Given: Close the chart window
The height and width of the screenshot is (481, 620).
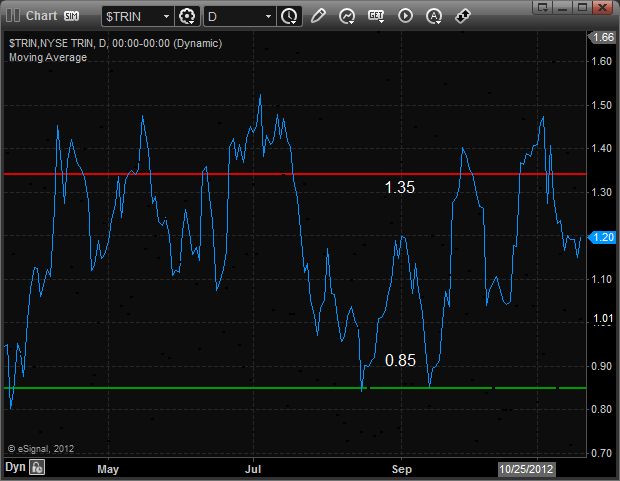Looking at the screenshot, I should tap(603, 7).
